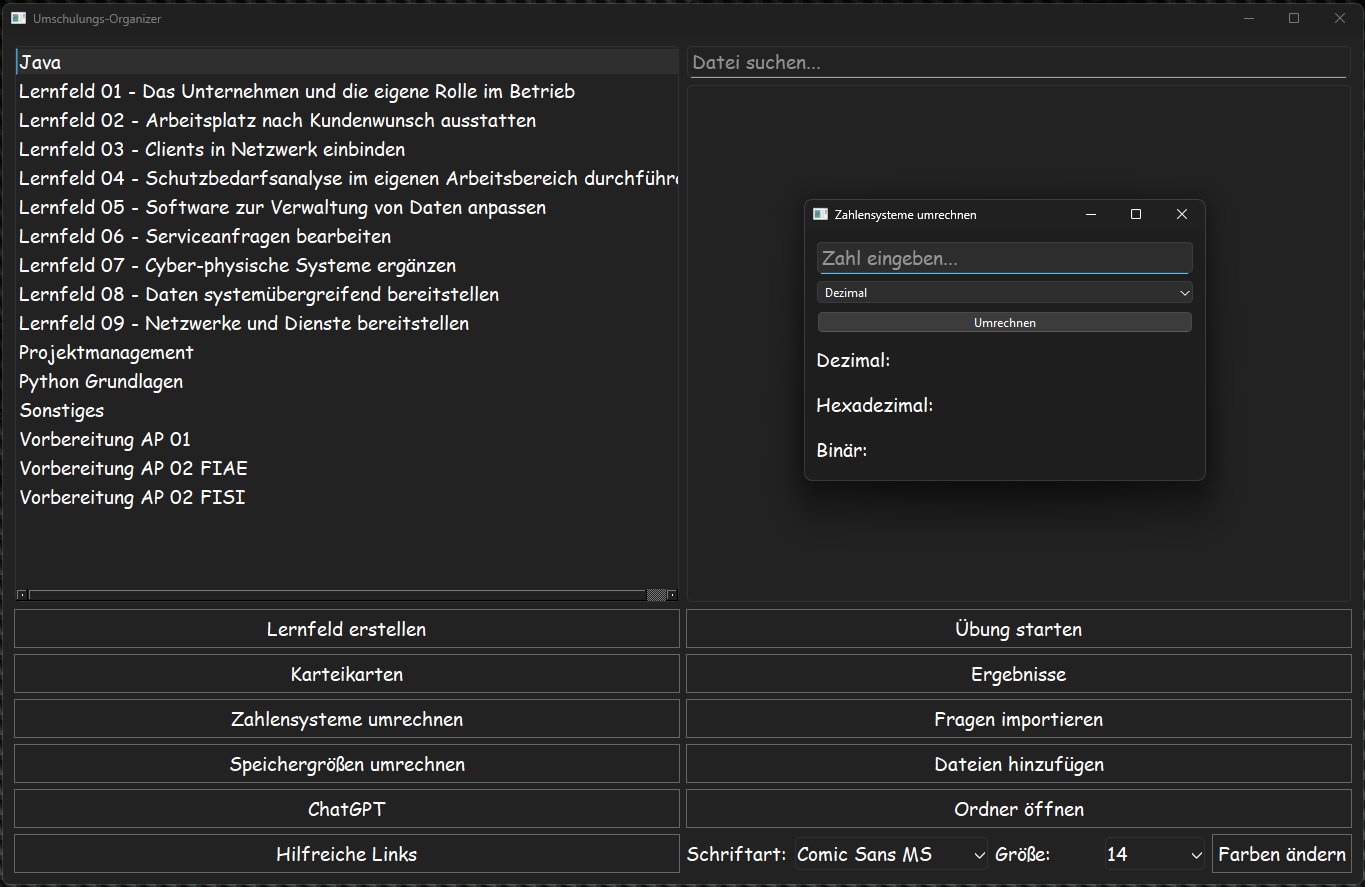The height and width of the screenshot is (887, 1365).
Task: Select Lernfeld 05 - Software zur Verwaltung
Action: coord(347,207)
